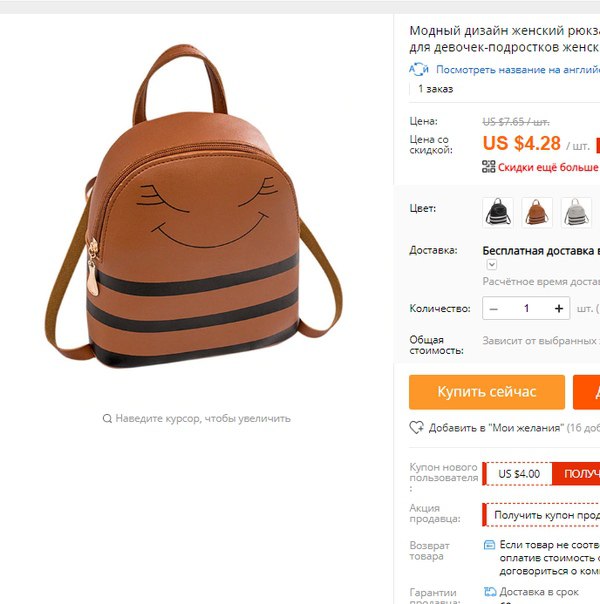Decrease quantity with the minus button
Viewport: 600px width, 604px height.
[x=494, y=309]
